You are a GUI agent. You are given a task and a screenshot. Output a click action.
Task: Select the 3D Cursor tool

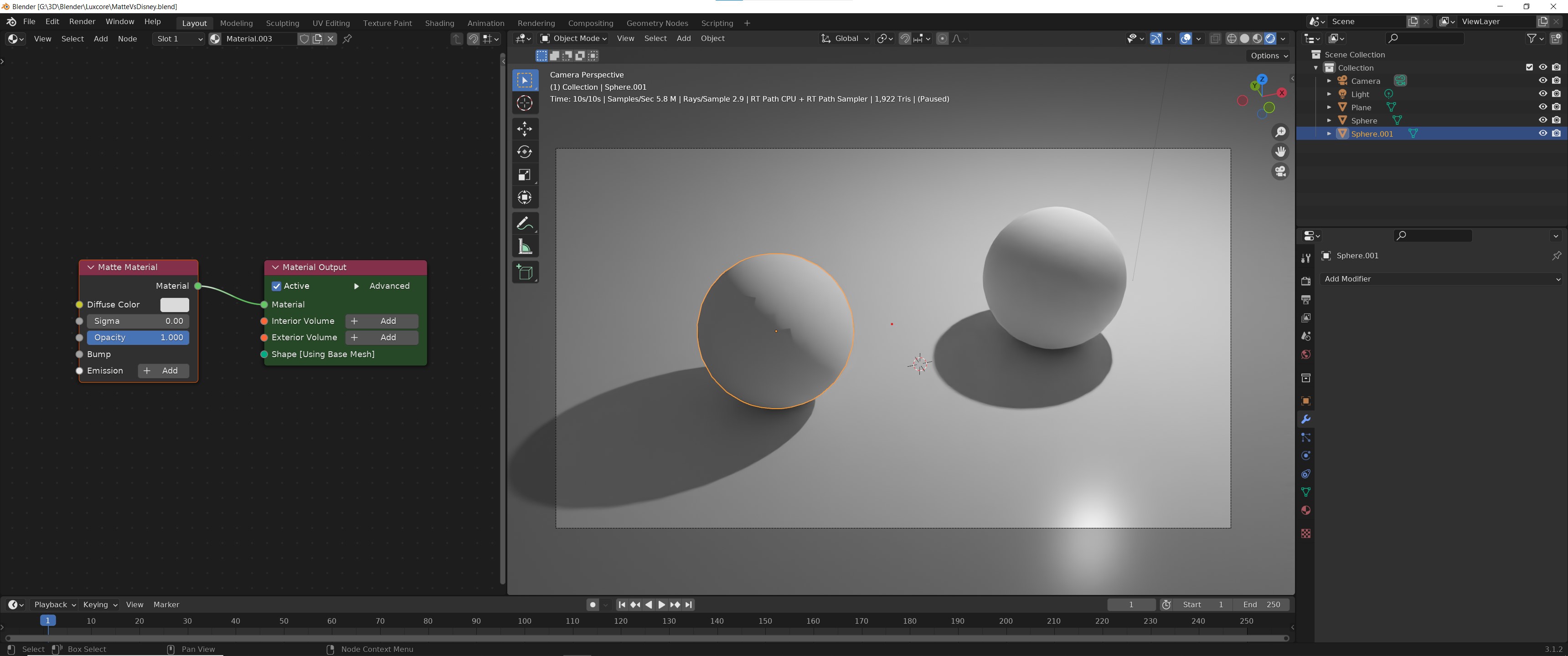[525, 103]
